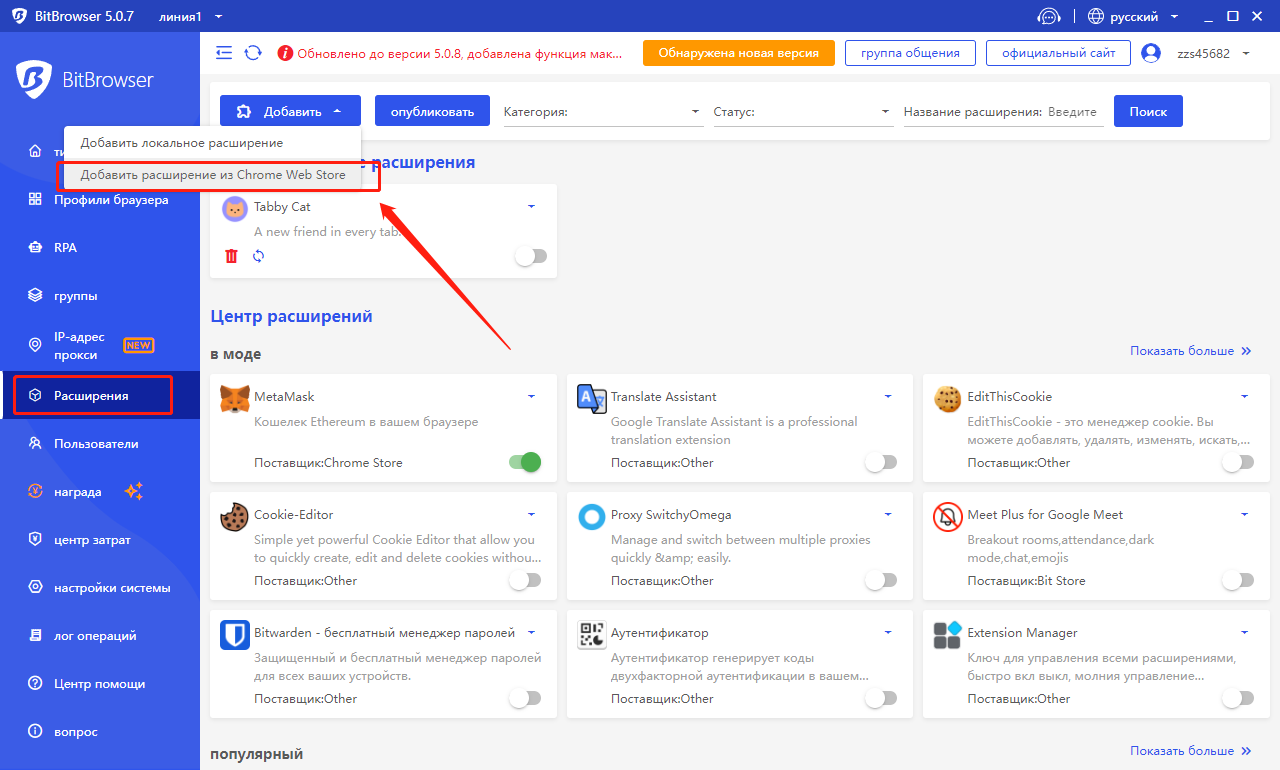Enable the Meet Plus for Google Meet switch

(1237, 580)
